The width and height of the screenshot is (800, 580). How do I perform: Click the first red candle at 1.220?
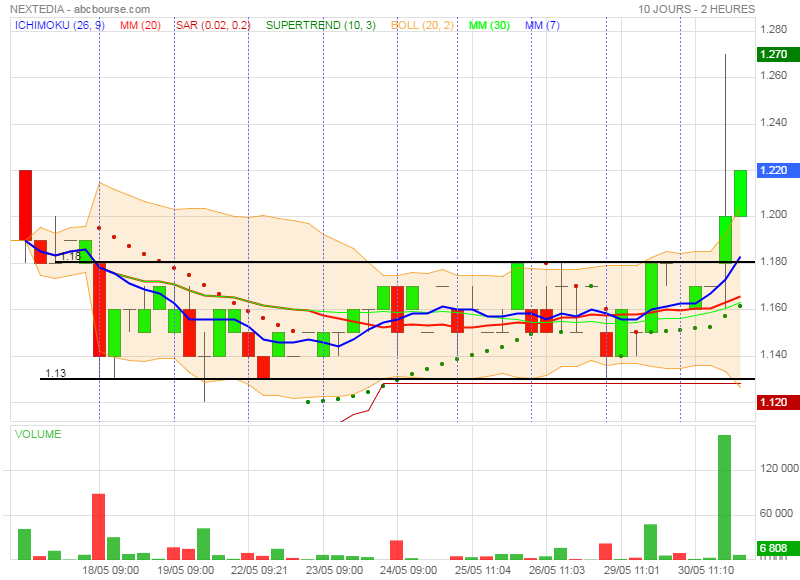(26, 205)
